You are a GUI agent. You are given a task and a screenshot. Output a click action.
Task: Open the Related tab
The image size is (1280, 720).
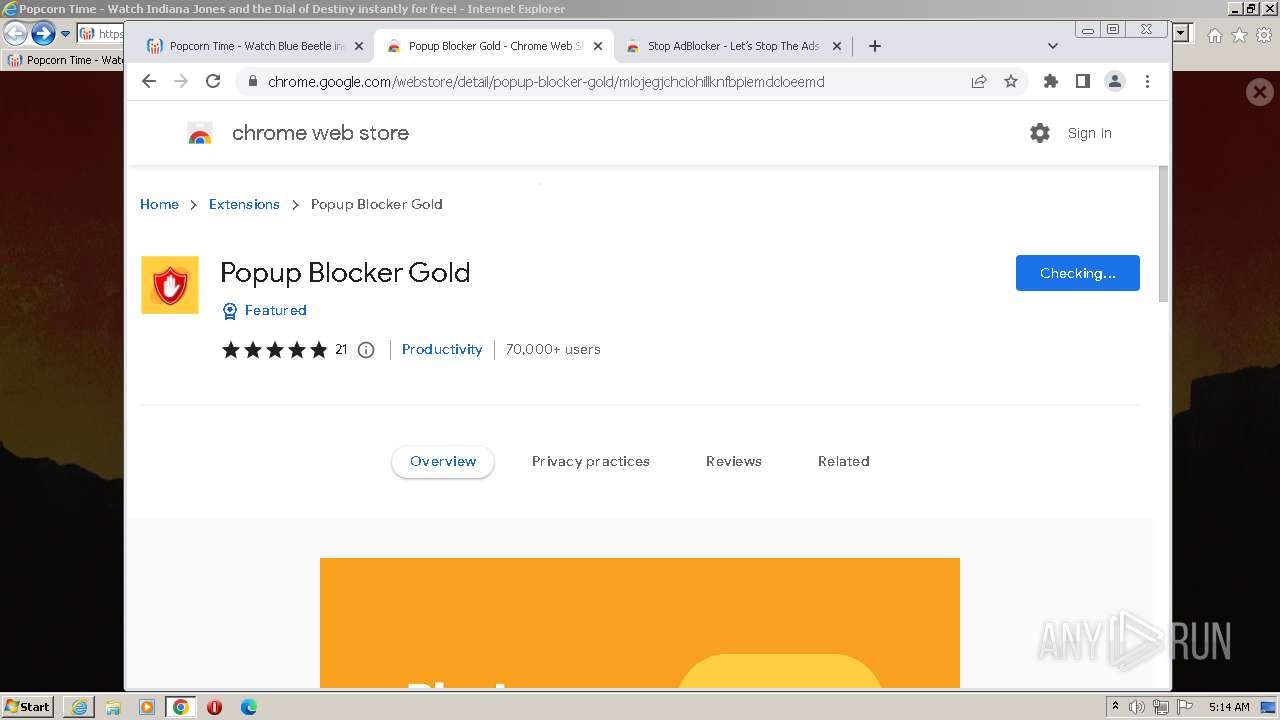pyautogui.click(x=844, y=461)
